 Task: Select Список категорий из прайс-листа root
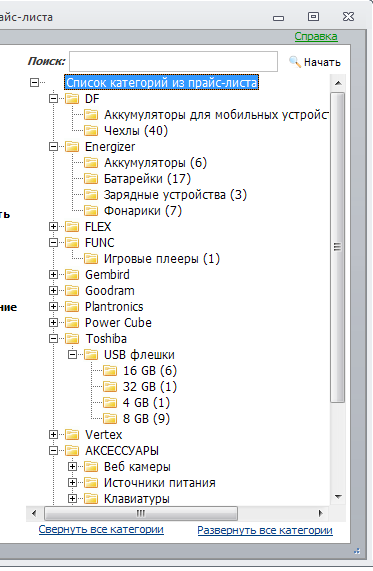(x=162, y=83)
